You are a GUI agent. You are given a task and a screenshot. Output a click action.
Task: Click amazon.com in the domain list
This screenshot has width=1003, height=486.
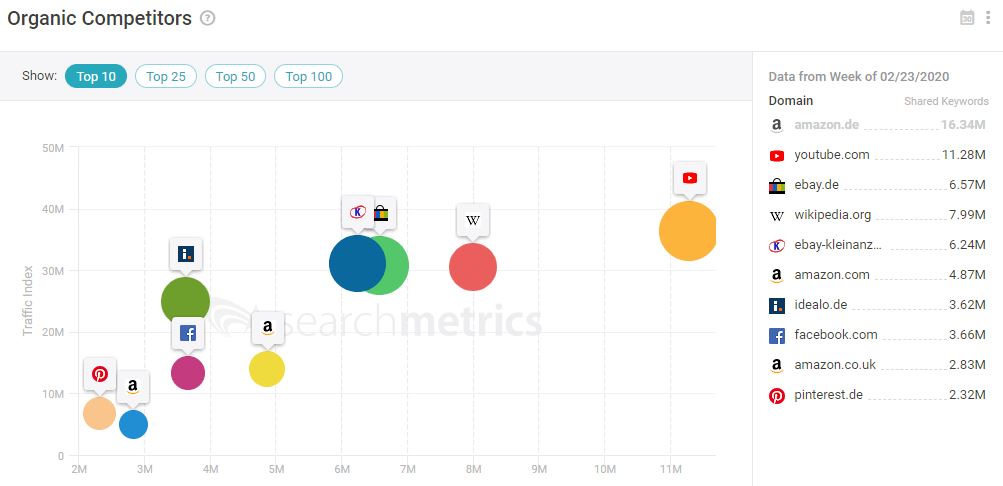[832, 275]
